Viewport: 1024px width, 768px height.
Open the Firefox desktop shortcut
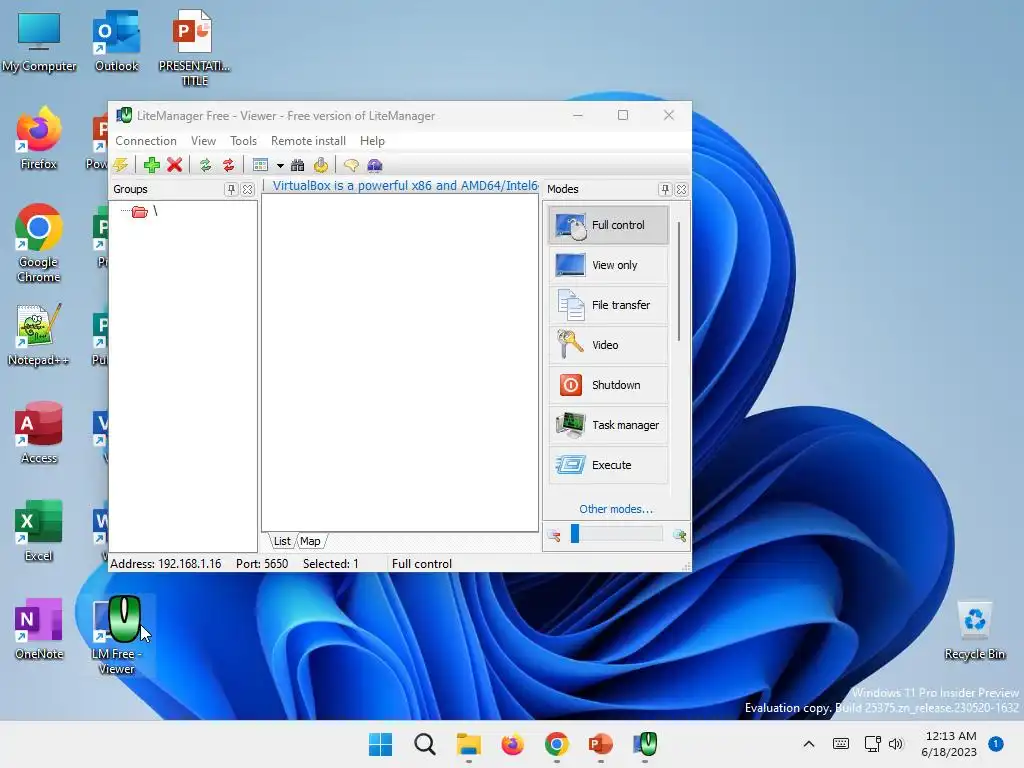(x=39, y=140)
